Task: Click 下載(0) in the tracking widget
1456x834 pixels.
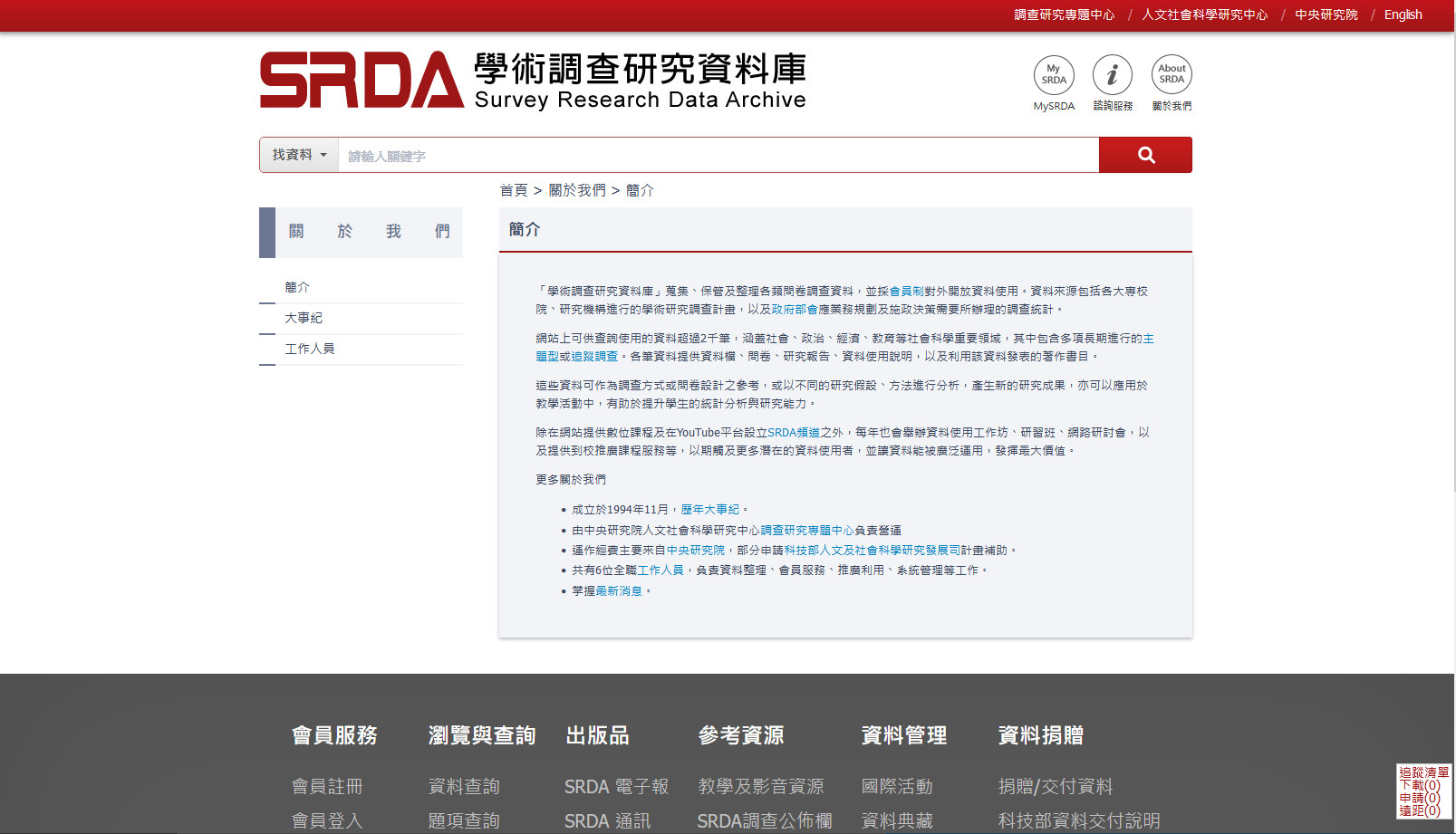Action: [x=1420, y=785]
